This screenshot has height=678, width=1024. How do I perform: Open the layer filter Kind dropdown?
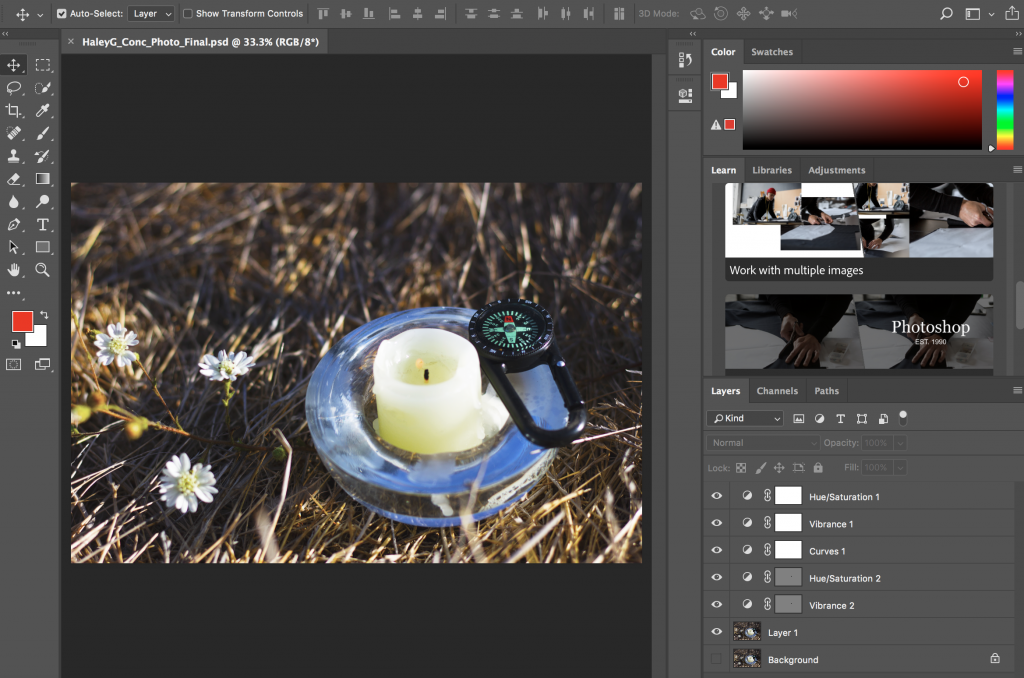tap(745, 418)
